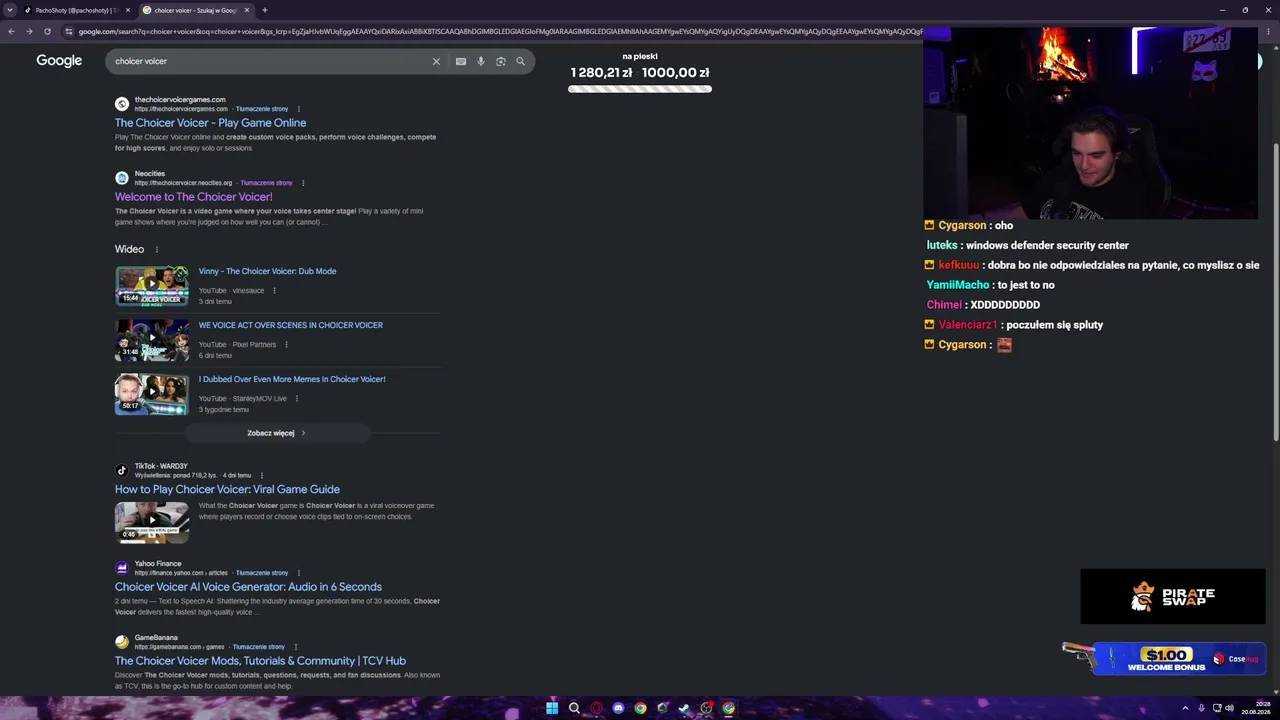1280x720 pixels.
Task: Open How to Play Choicer Voicer: Viral Game Guide
Action: click(x=227, y=489)
